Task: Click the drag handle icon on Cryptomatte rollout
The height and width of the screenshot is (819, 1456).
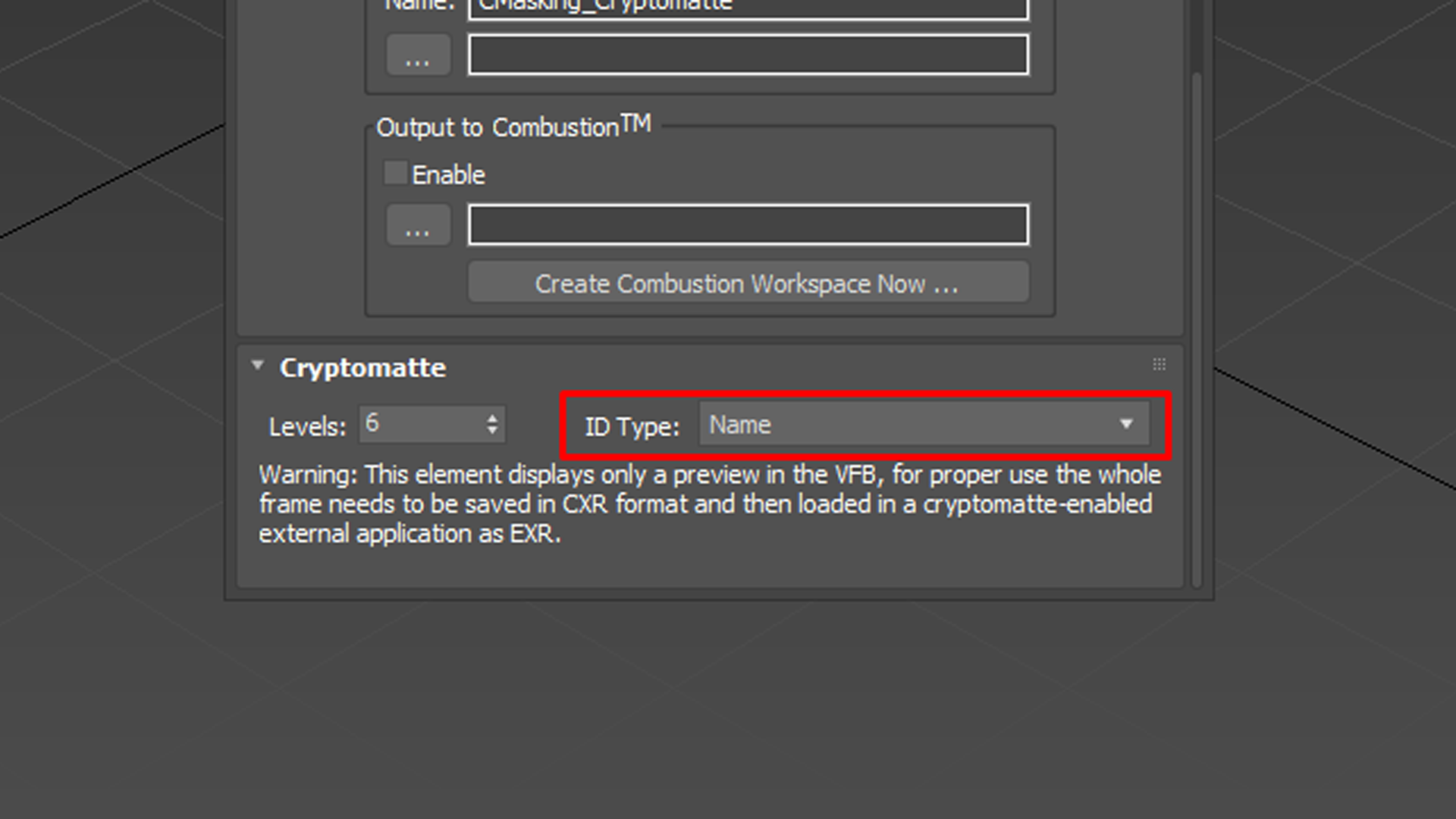Action: 1160,366
